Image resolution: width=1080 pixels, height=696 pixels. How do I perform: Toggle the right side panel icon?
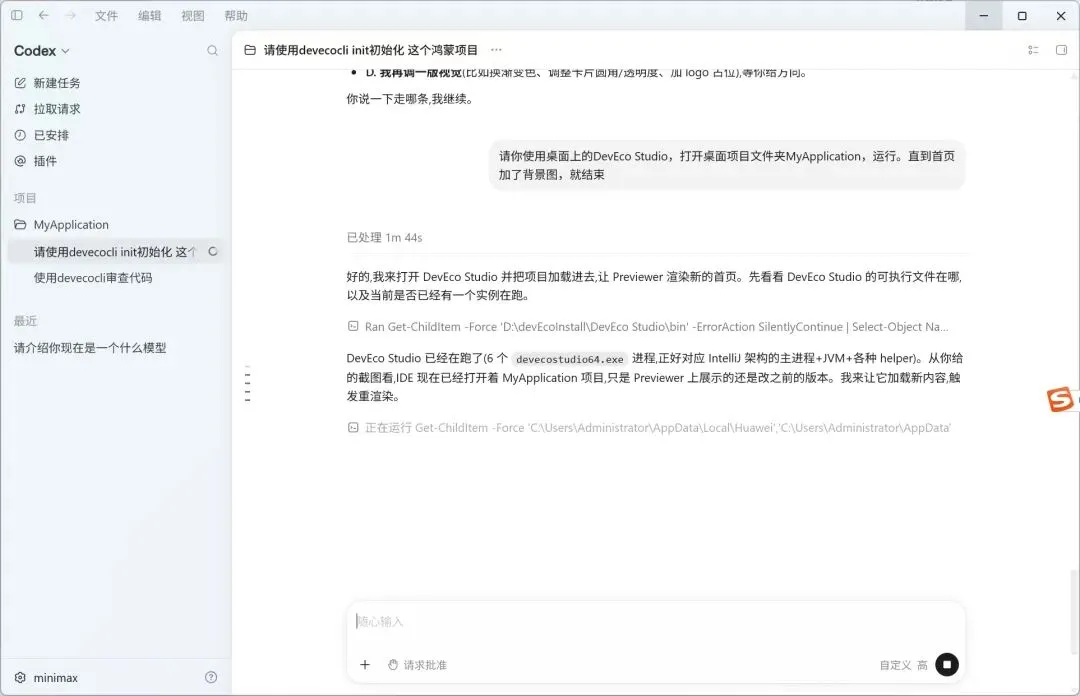(1061, 50)
